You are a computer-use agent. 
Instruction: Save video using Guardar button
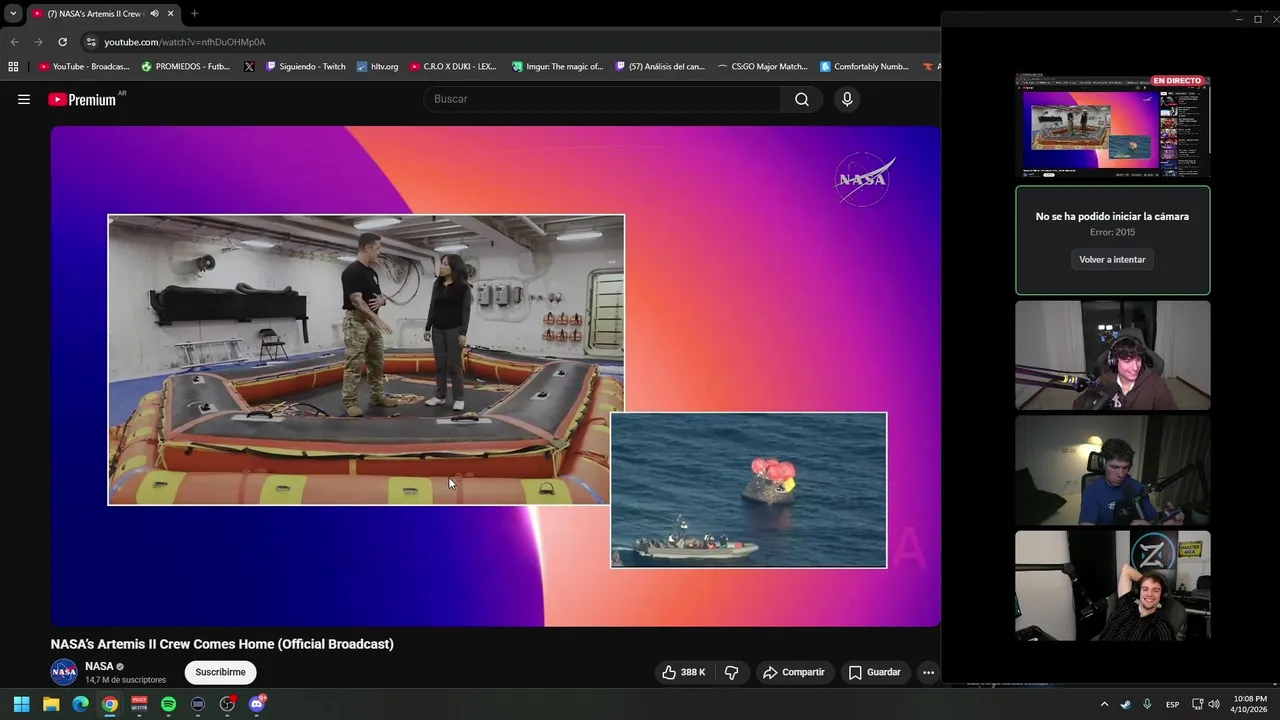click(874, 672)
